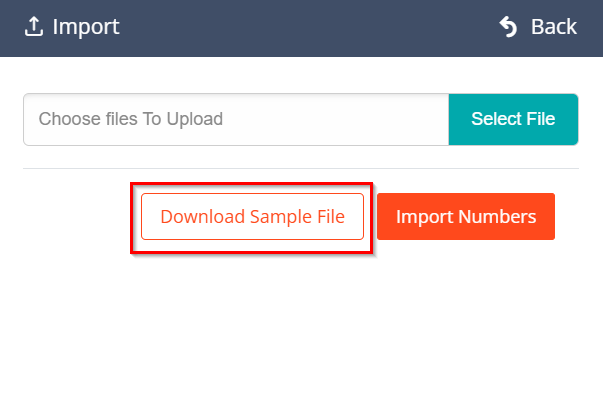Click the orange Import Numbers button
603x420 pixels.
(466, 217)
